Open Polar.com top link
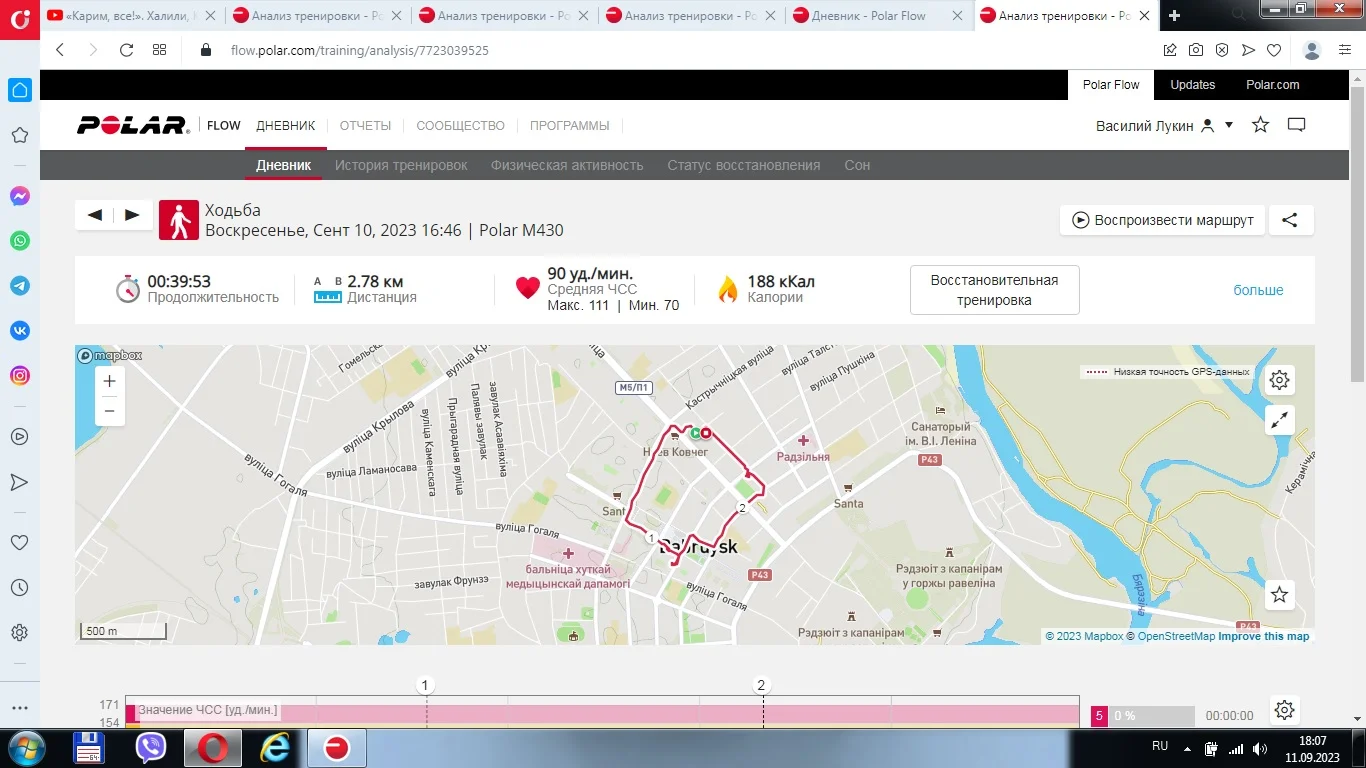Screen dimensions: 1366x768 1273,85
